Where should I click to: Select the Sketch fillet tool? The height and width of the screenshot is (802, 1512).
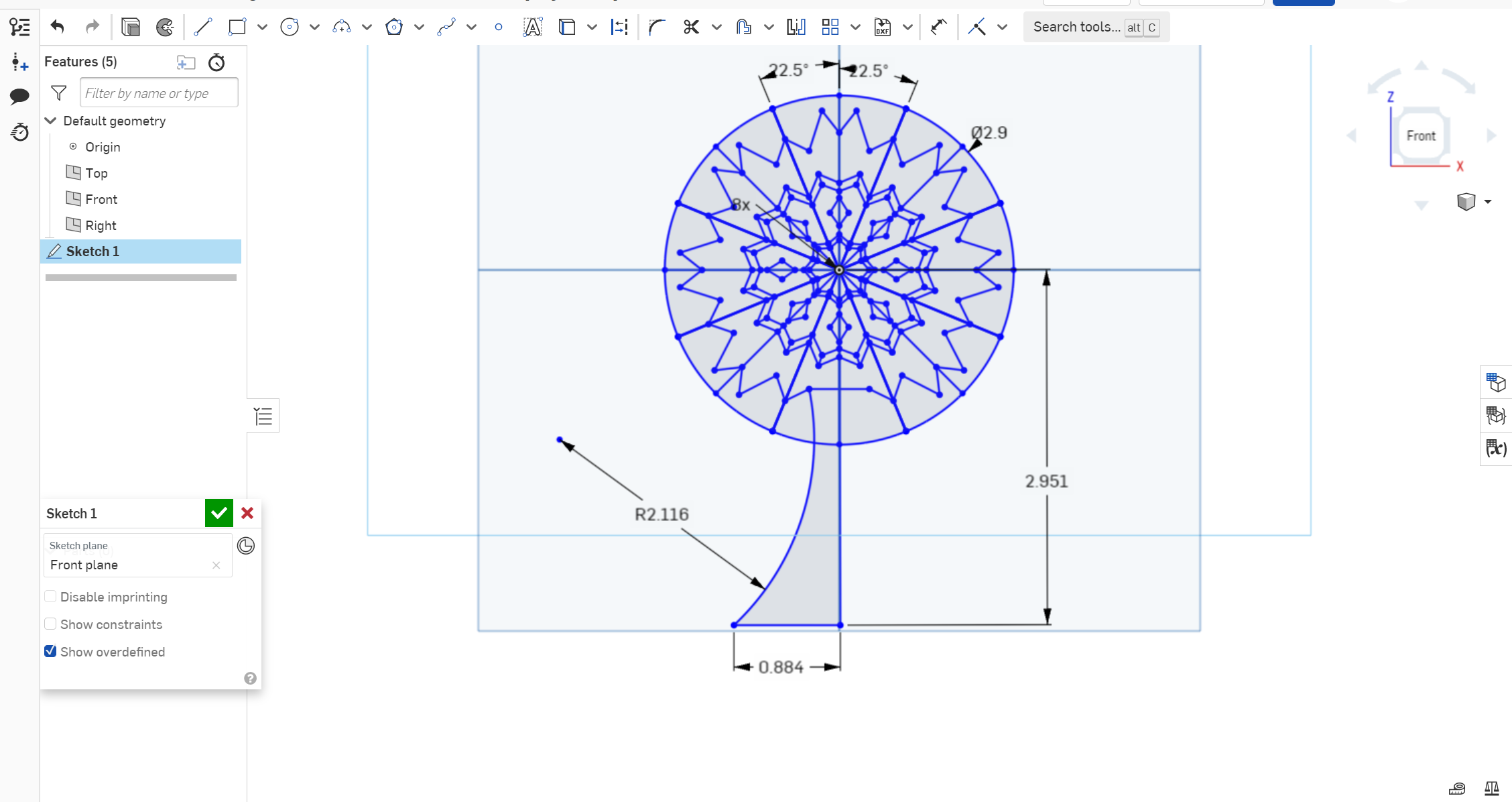(x=656, y=27)
